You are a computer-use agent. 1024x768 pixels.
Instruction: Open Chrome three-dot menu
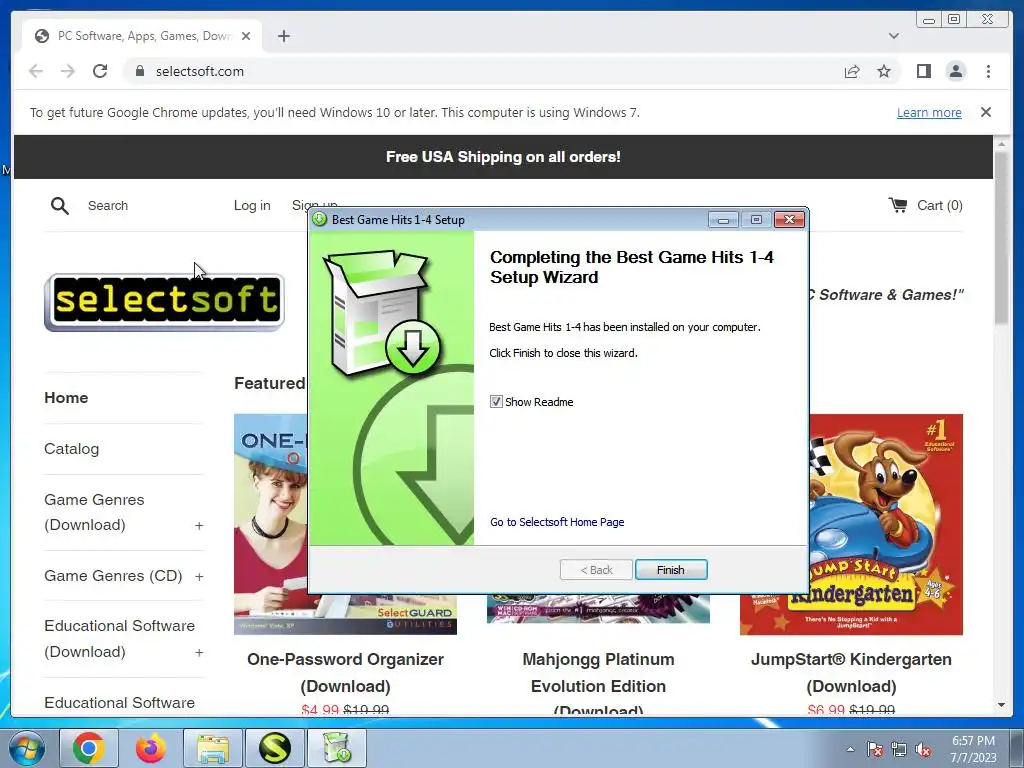point(988,71)
